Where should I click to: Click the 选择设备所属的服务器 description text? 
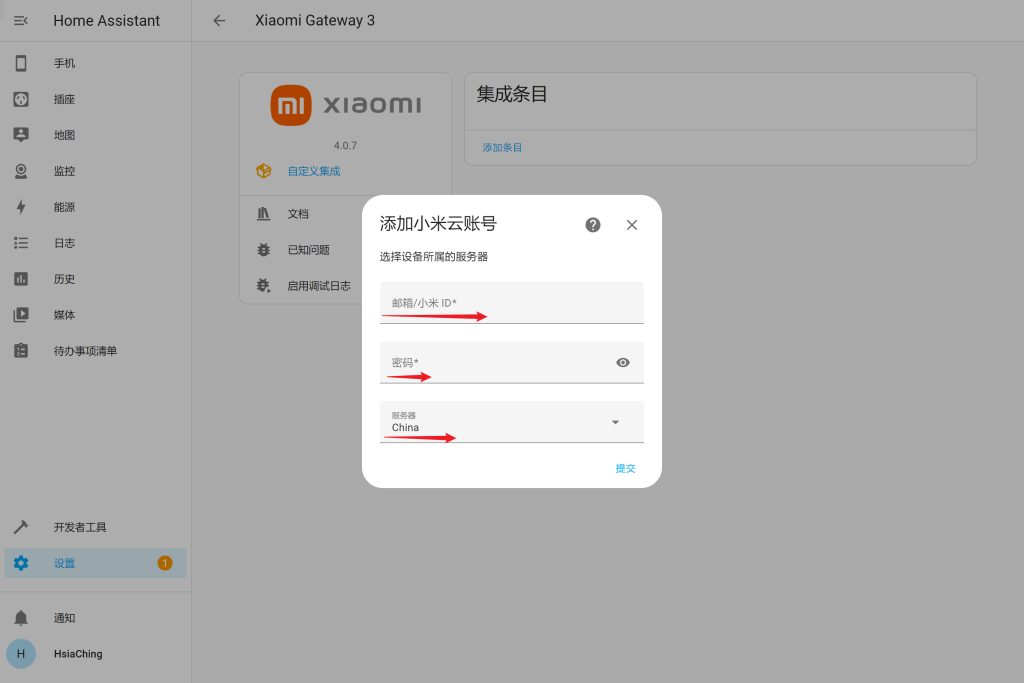coord(434,257)
